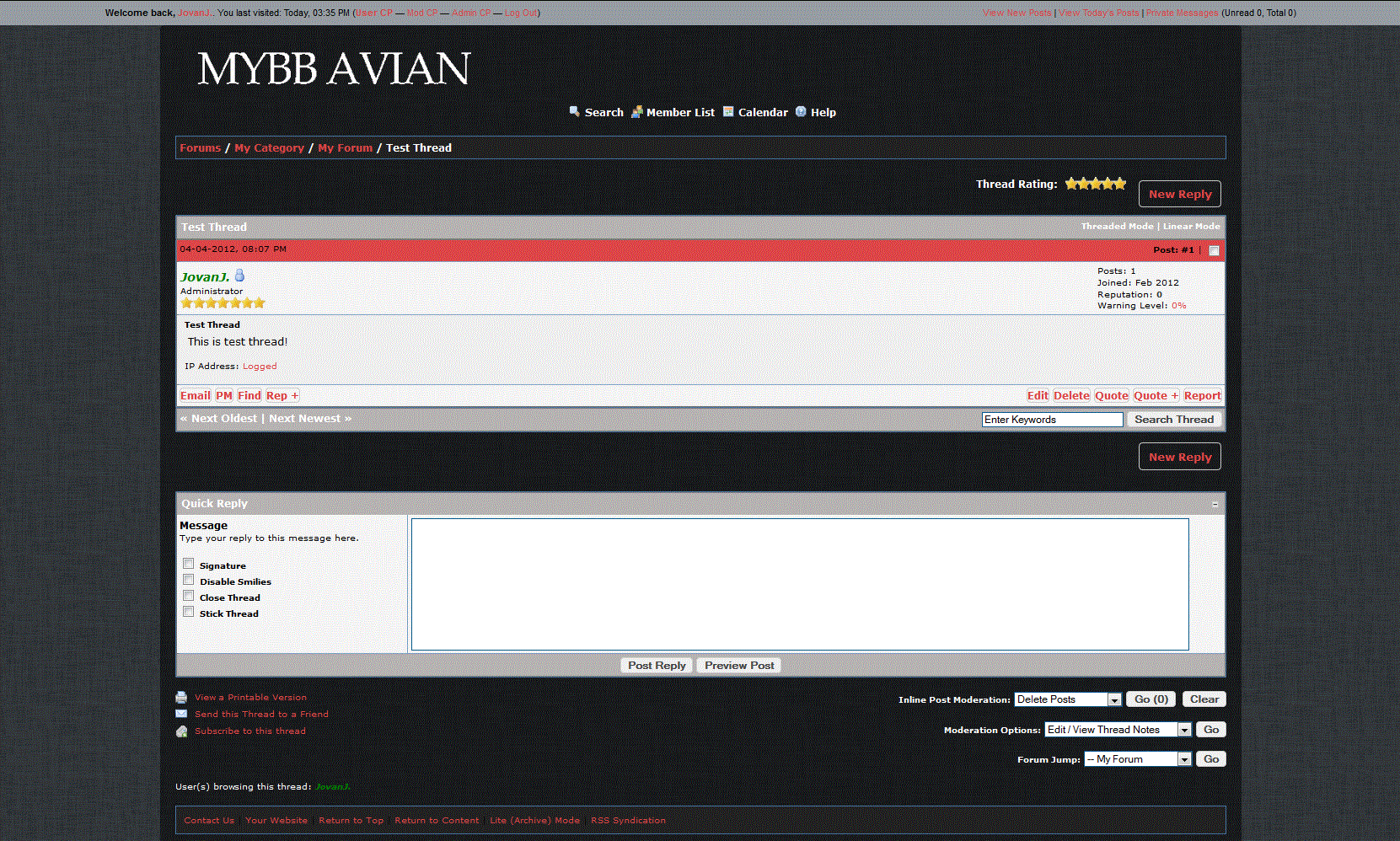Click the printer icon for printable version
Image resolution: width=1400 pixels, height=841 pixels.
pos(181,698)
